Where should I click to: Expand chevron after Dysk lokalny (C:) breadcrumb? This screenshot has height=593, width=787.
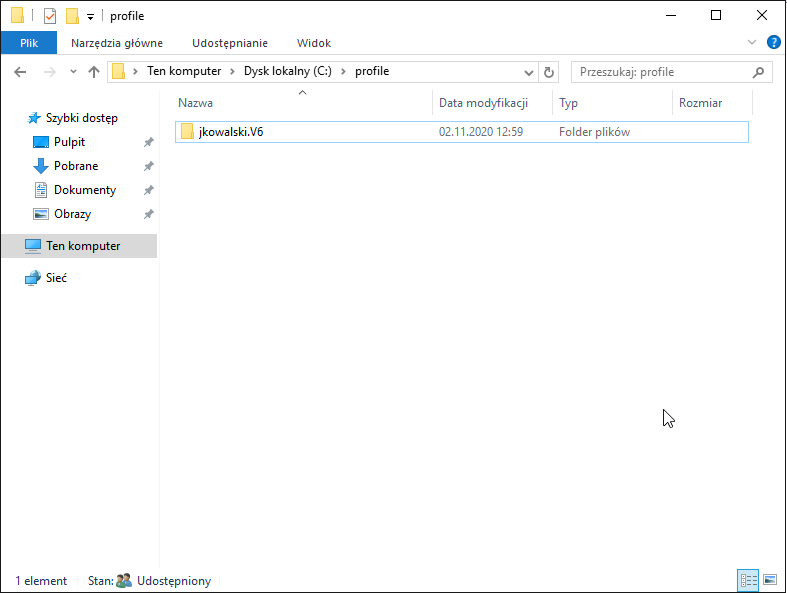[343, 72]
